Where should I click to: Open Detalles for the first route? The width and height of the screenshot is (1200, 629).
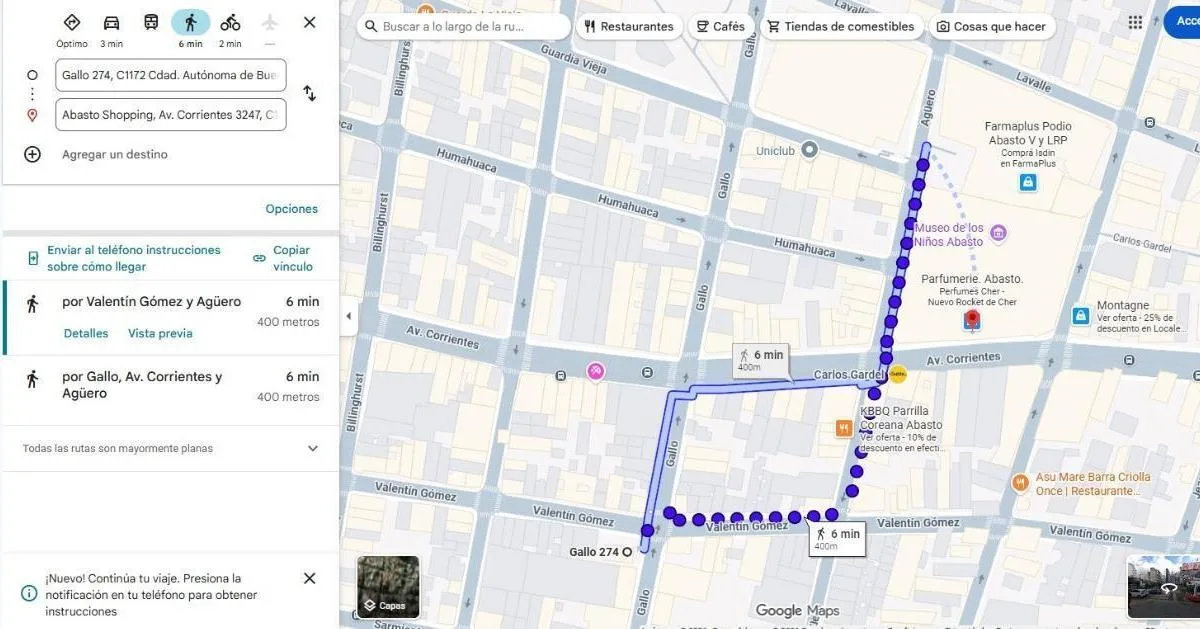coord(86,333)
